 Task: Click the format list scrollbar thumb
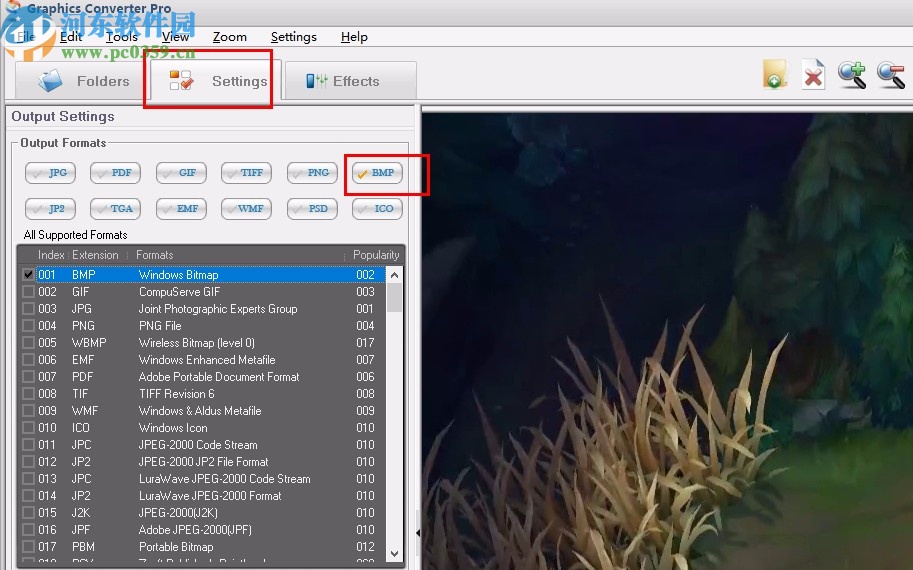395,298
